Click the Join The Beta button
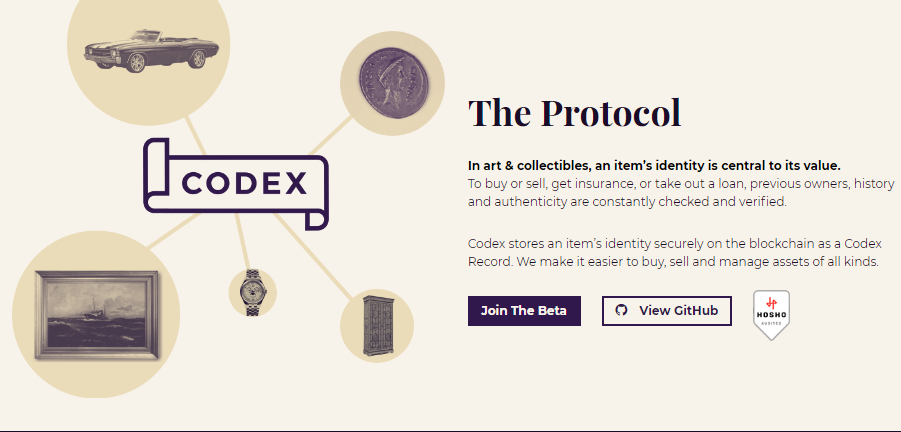The height and width of the screenshot is (432, 901). 524,311
